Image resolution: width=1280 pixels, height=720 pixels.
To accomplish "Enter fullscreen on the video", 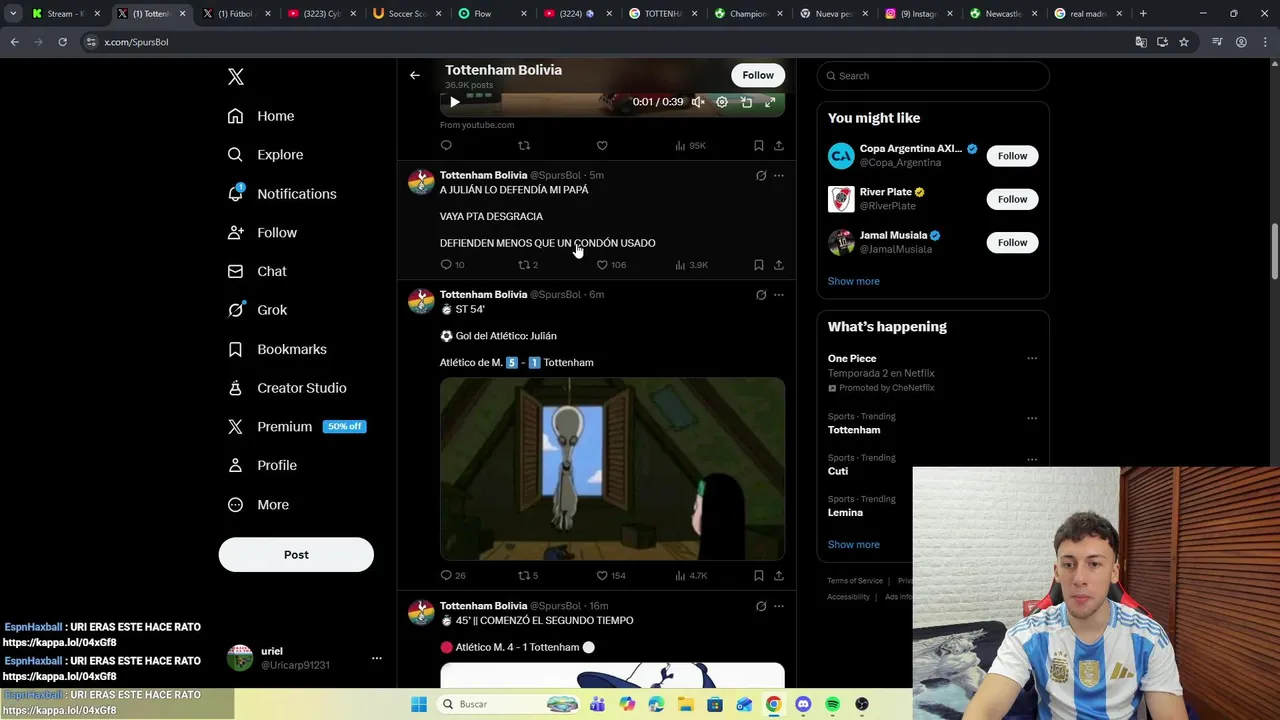I will 770,102.
